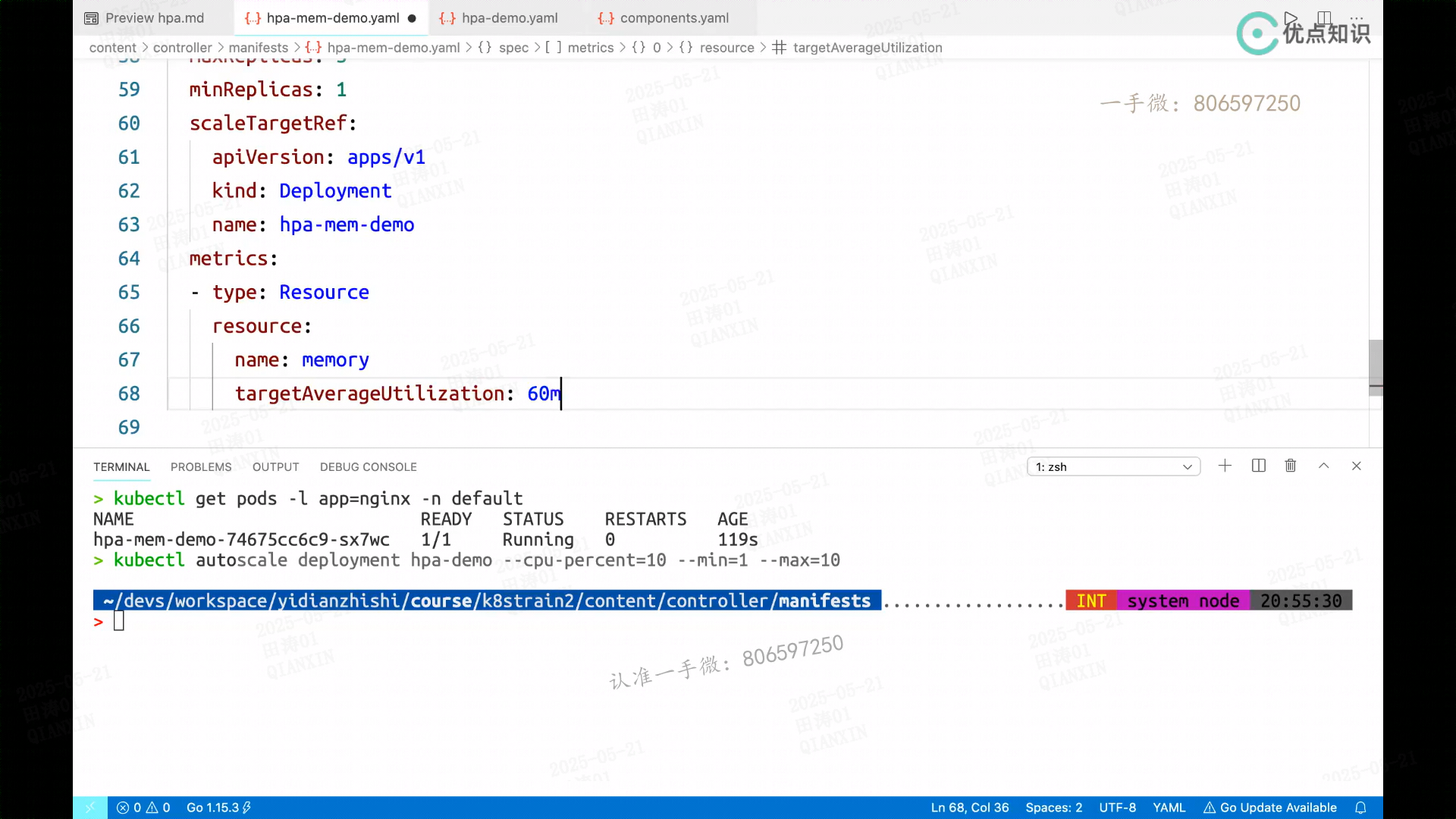Open the DEBUG CONSOLE tab
1456x819 pixels.
point(368,467)
